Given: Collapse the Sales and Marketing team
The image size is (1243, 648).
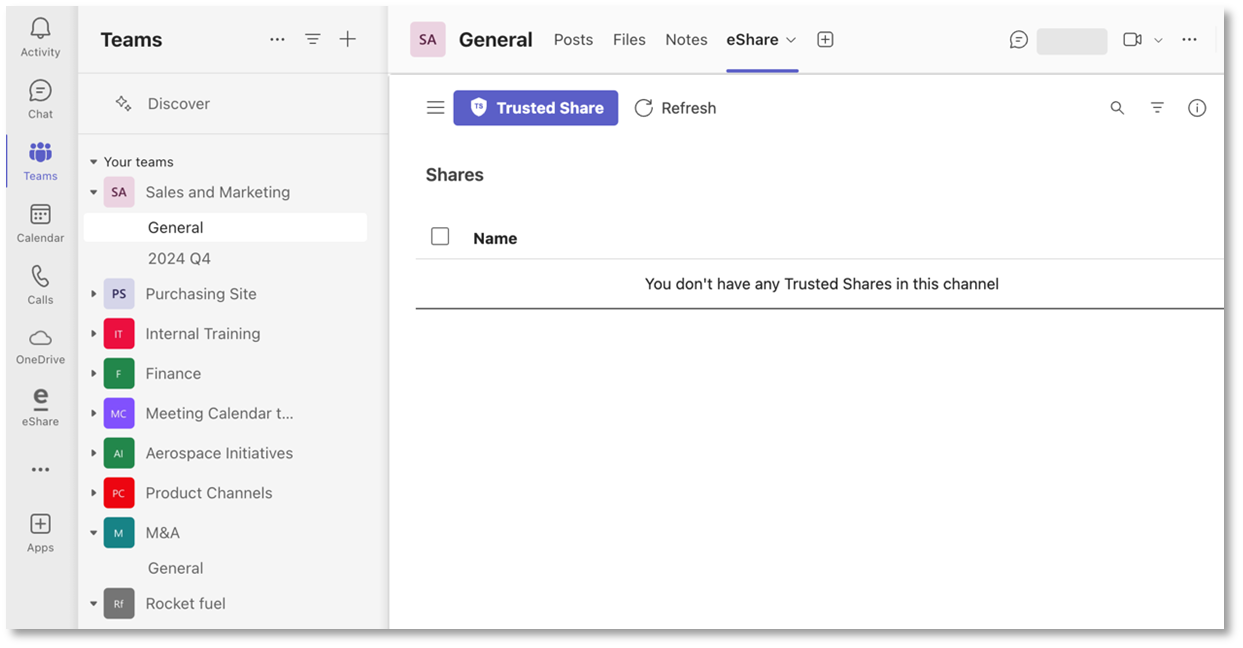Looking at the screenshot, I should pyautogui.click(x=94, y=192).
